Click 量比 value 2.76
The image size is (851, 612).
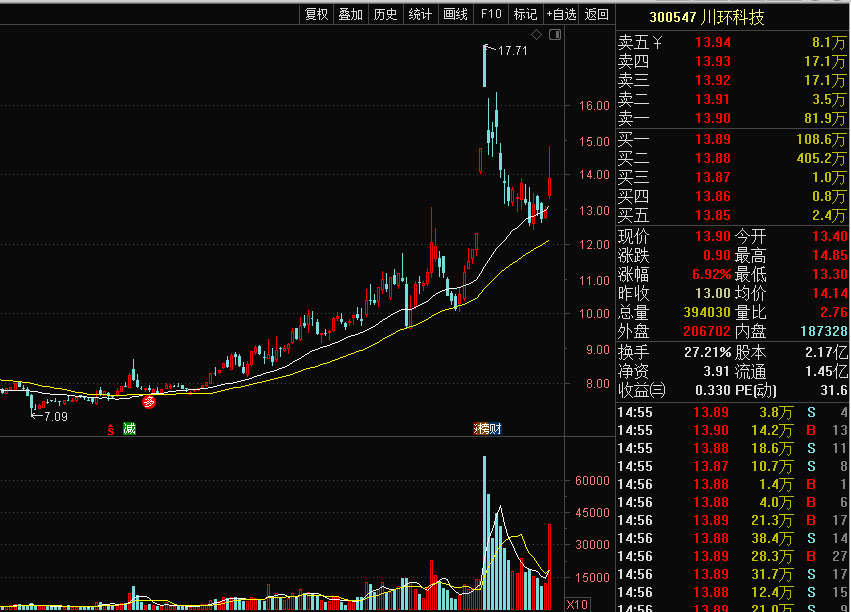tap(834, 312)
